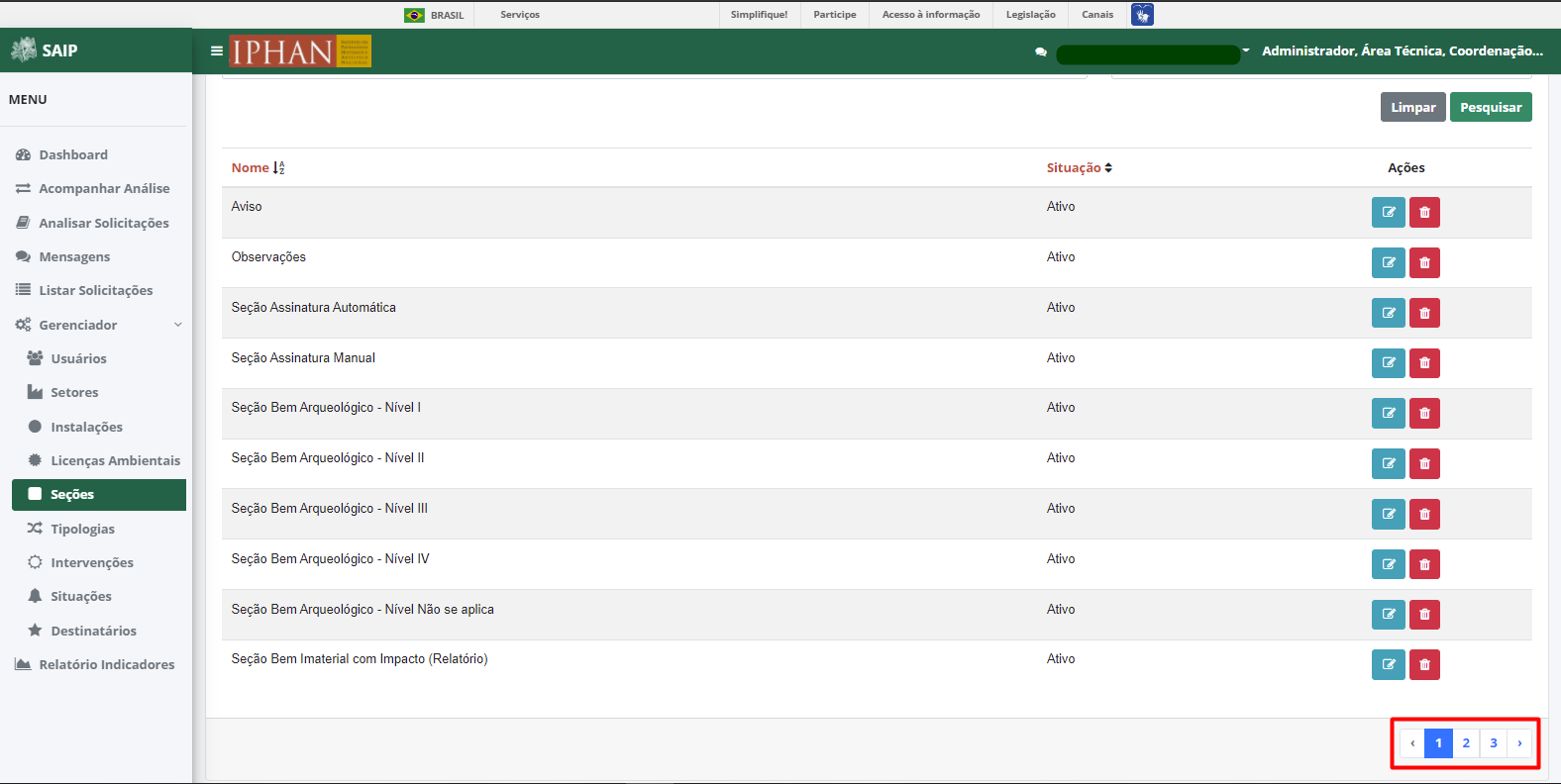
Task: Delete the Aviso section row
Action: tap(1424, 212)
